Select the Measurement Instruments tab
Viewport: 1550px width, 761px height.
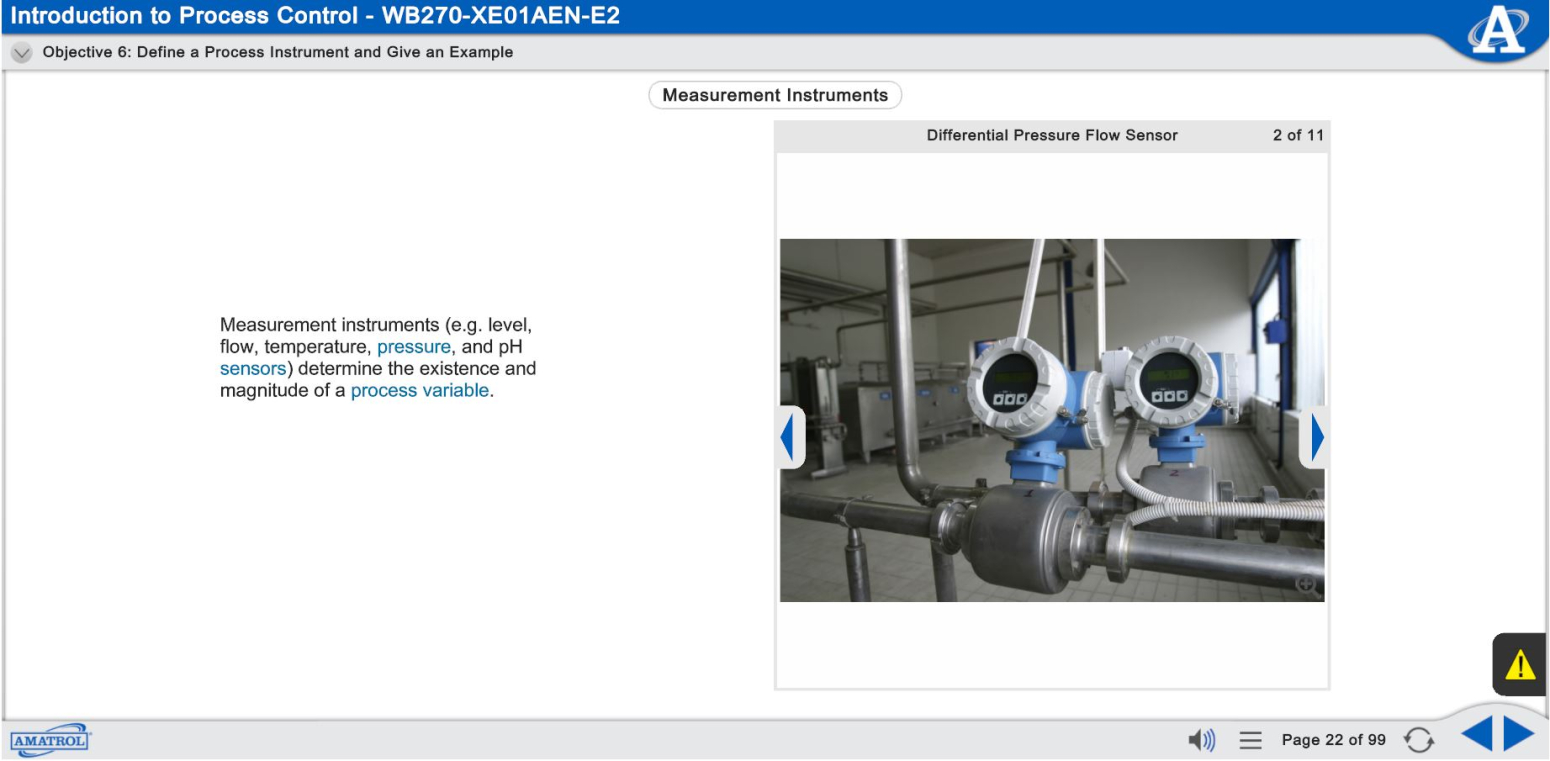pyautogui.click(x=774, y=95)
